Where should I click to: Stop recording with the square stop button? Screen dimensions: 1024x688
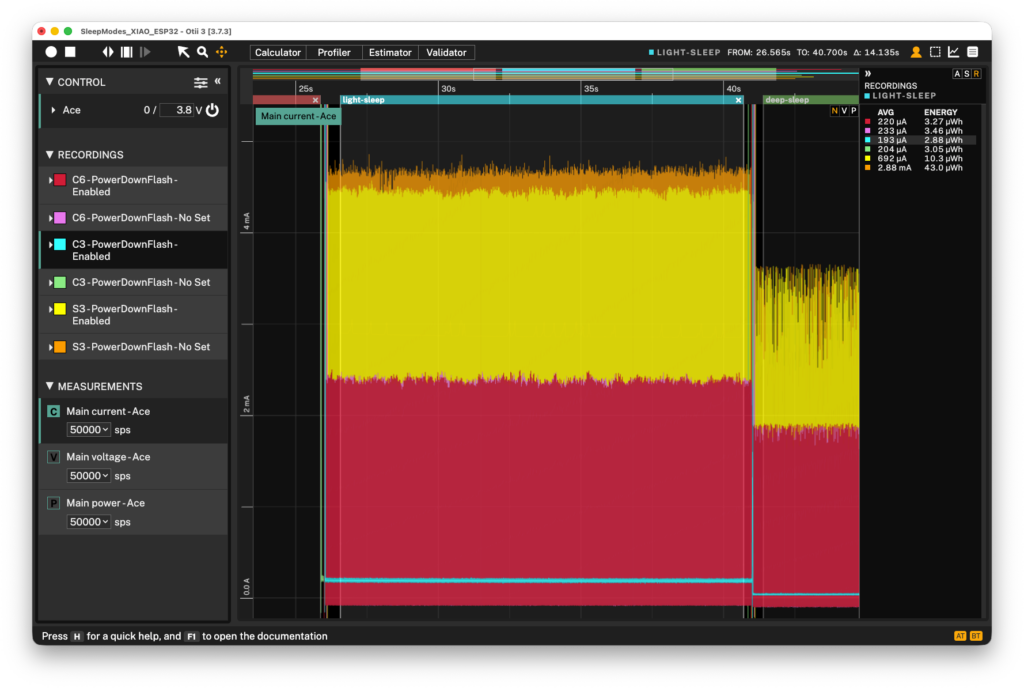pyautogui.click(x=71, y=52)
